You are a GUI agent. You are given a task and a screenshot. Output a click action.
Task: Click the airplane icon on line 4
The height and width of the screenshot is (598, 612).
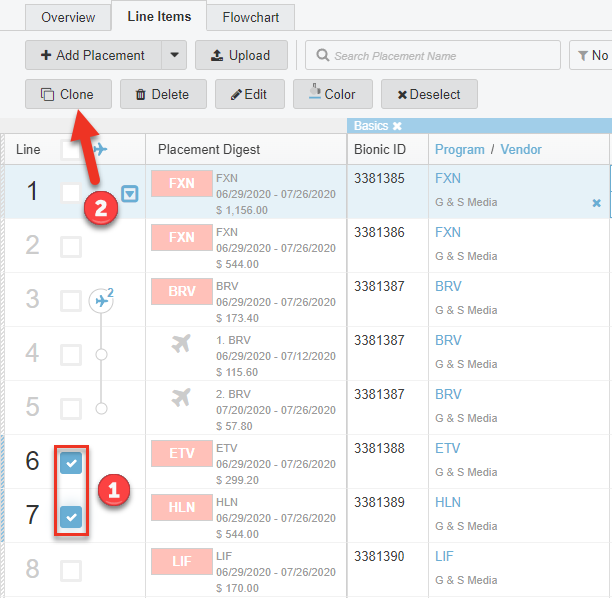click(x=181, y=344)
